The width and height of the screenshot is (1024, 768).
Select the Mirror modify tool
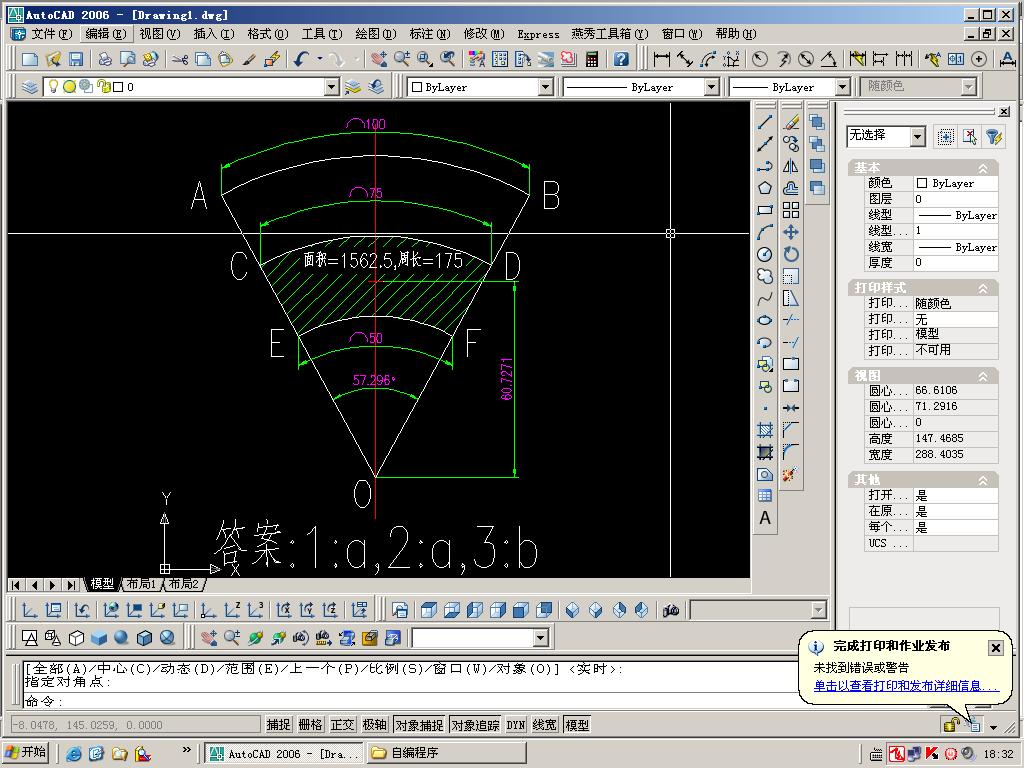[791, 166]
